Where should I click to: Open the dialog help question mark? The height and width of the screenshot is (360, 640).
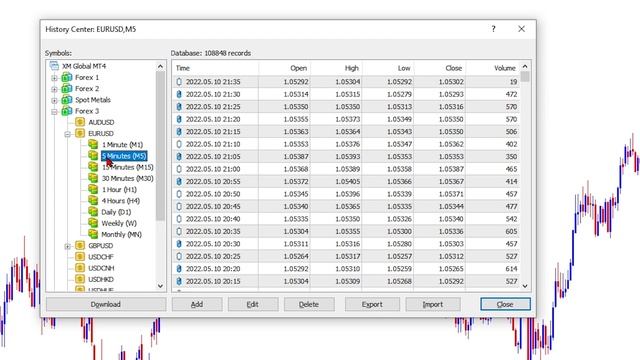tap(493, 29)
